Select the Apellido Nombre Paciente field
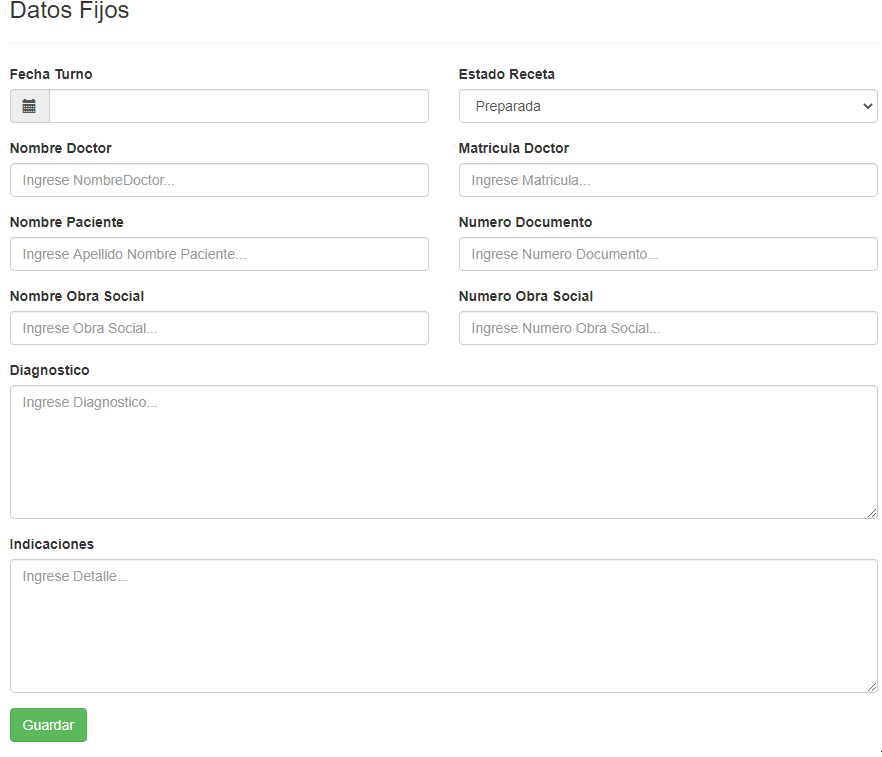 click(x=219, y=254)
